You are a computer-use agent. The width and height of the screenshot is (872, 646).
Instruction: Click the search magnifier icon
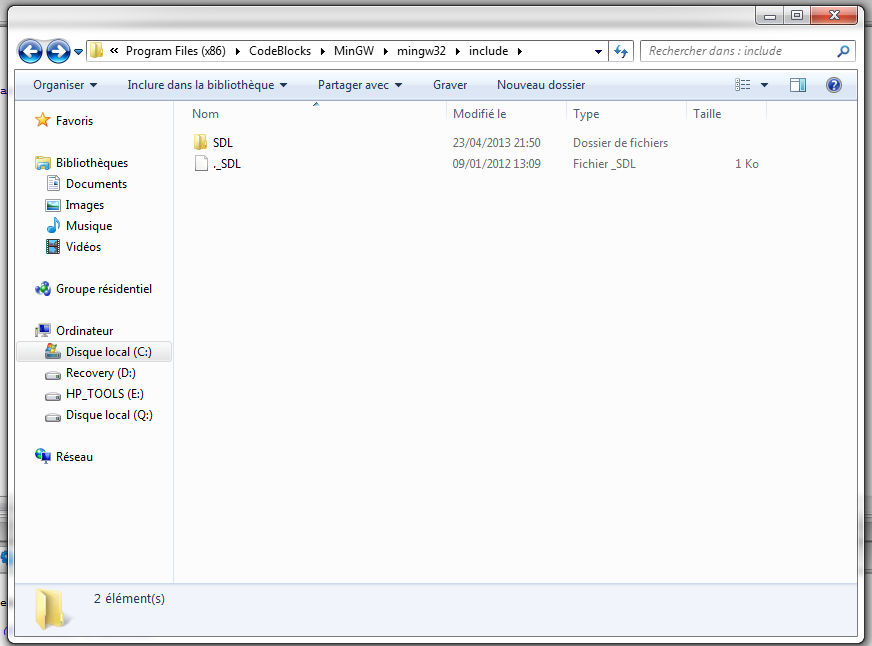(x=843, y=51)
